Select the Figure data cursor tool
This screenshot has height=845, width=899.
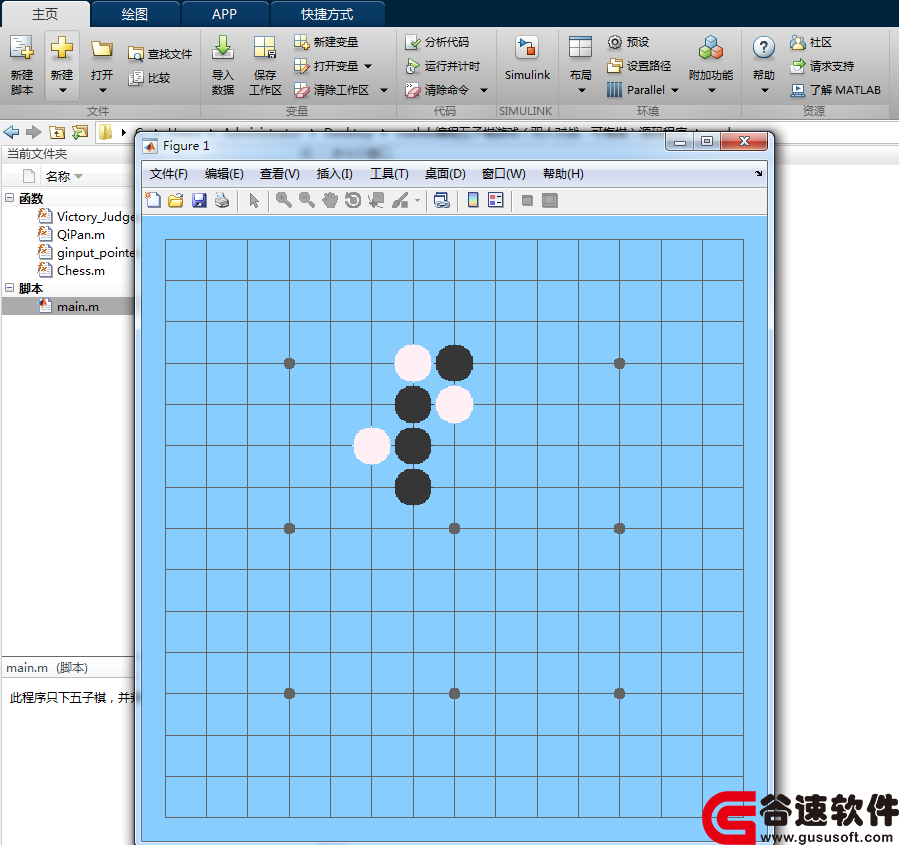click(x=376, y=200)
